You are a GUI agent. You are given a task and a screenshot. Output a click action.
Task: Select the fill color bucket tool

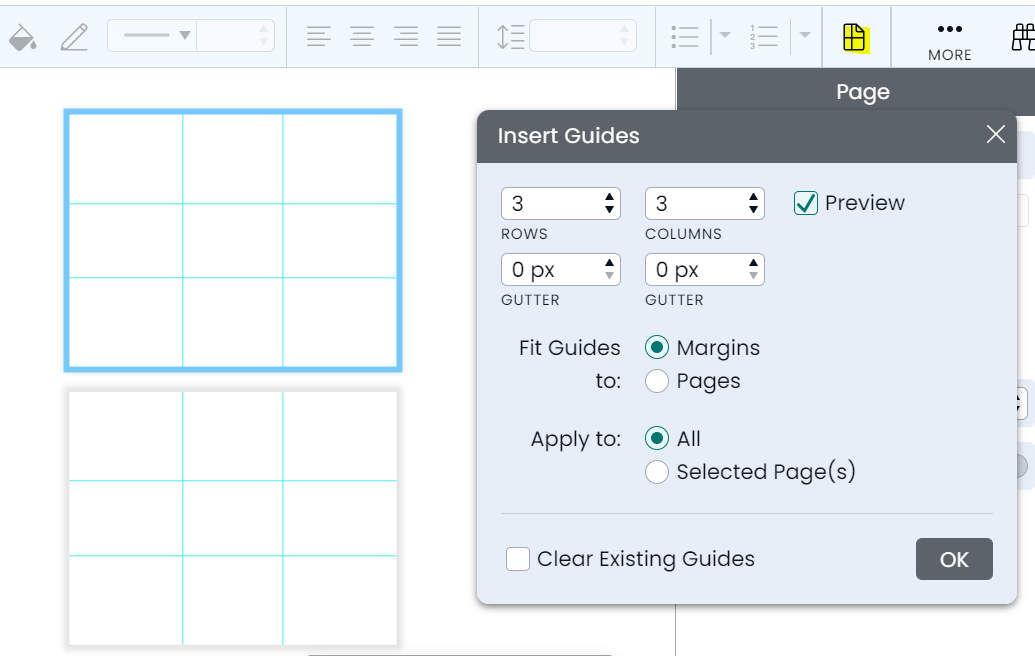tap(22, 37)
